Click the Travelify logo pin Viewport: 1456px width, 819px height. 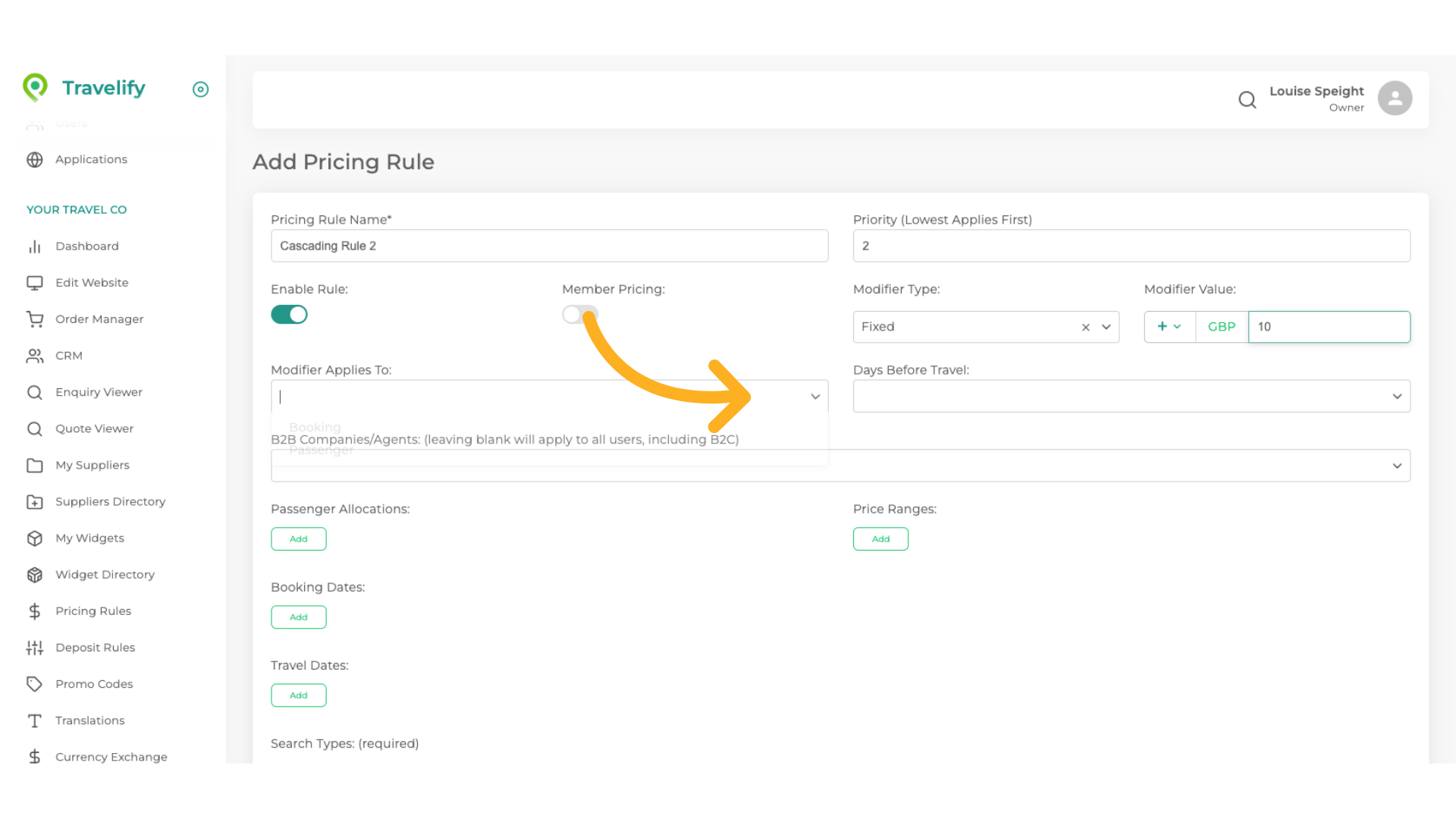tap(35, 87)
